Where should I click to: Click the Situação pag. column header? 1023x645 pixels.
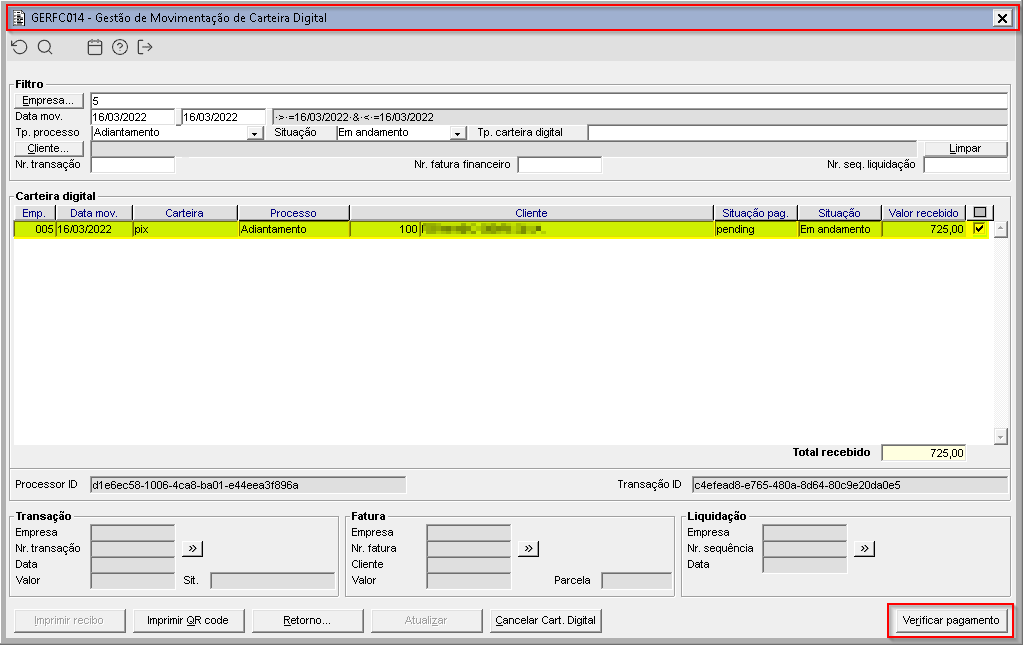(x=756, y=213)
